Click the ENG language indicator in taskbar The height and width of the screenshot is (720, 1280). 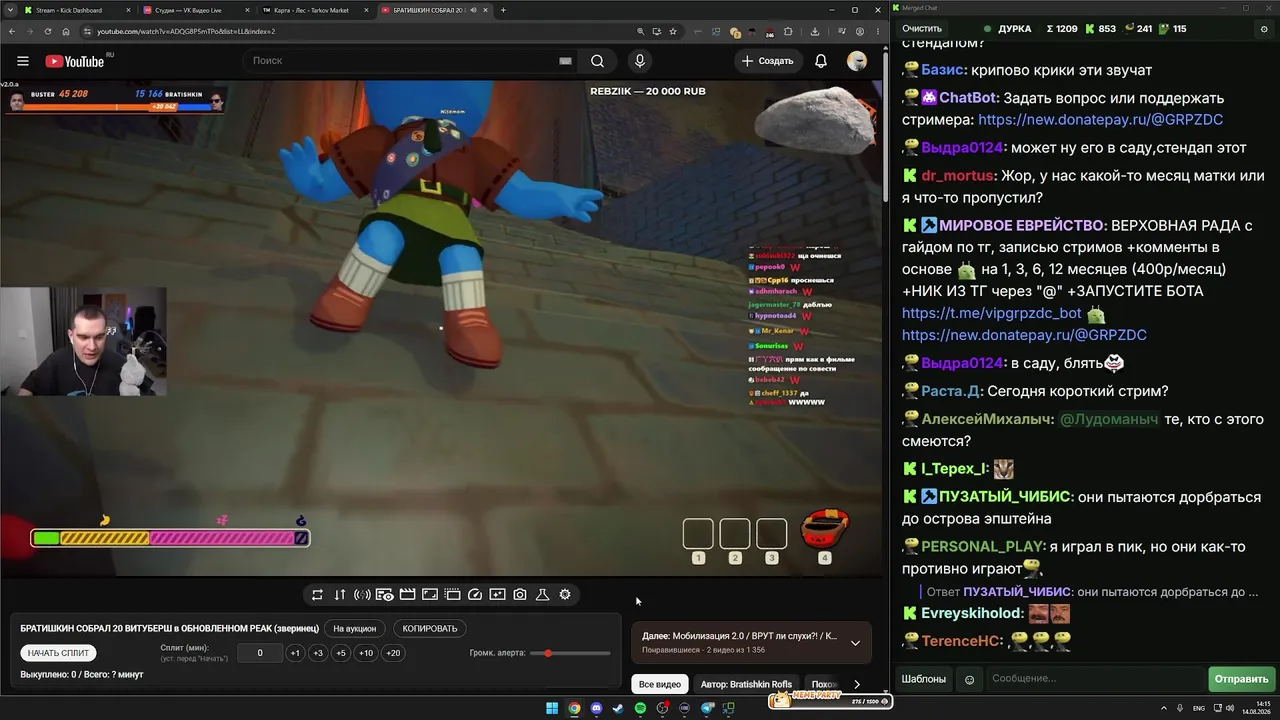tap(1199, 709)
